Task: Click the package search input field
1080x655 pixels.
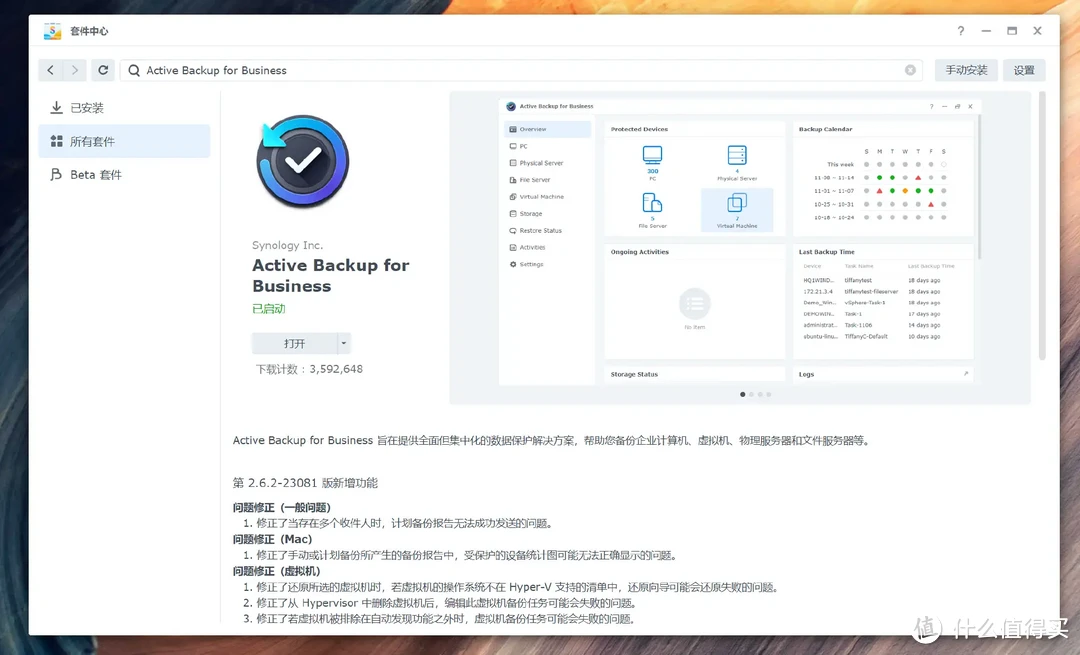Action: coord(520,70)
